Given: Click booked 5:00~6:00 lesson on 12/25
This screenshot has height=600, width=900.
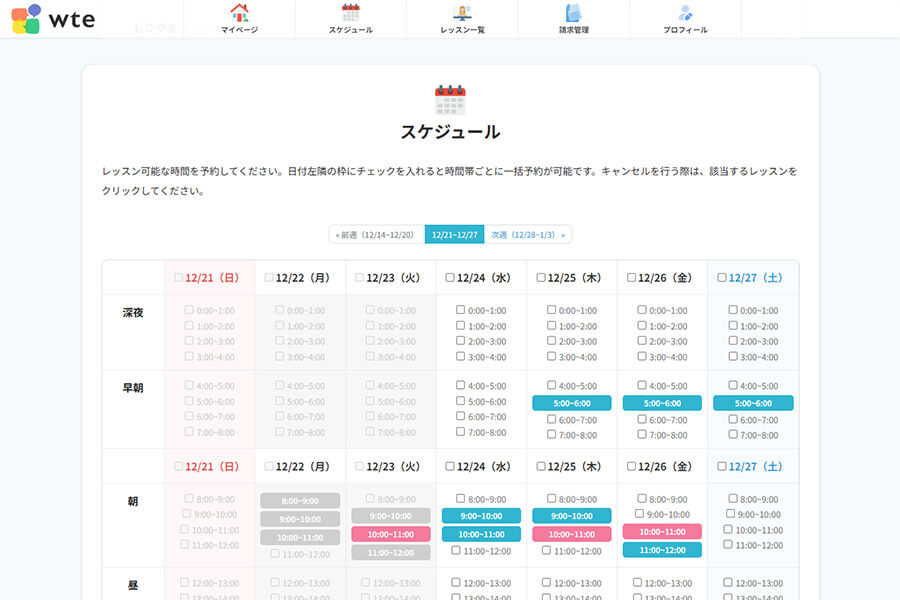Looking at the screenshot, I should pyautogui.click(x=572, y=403).
